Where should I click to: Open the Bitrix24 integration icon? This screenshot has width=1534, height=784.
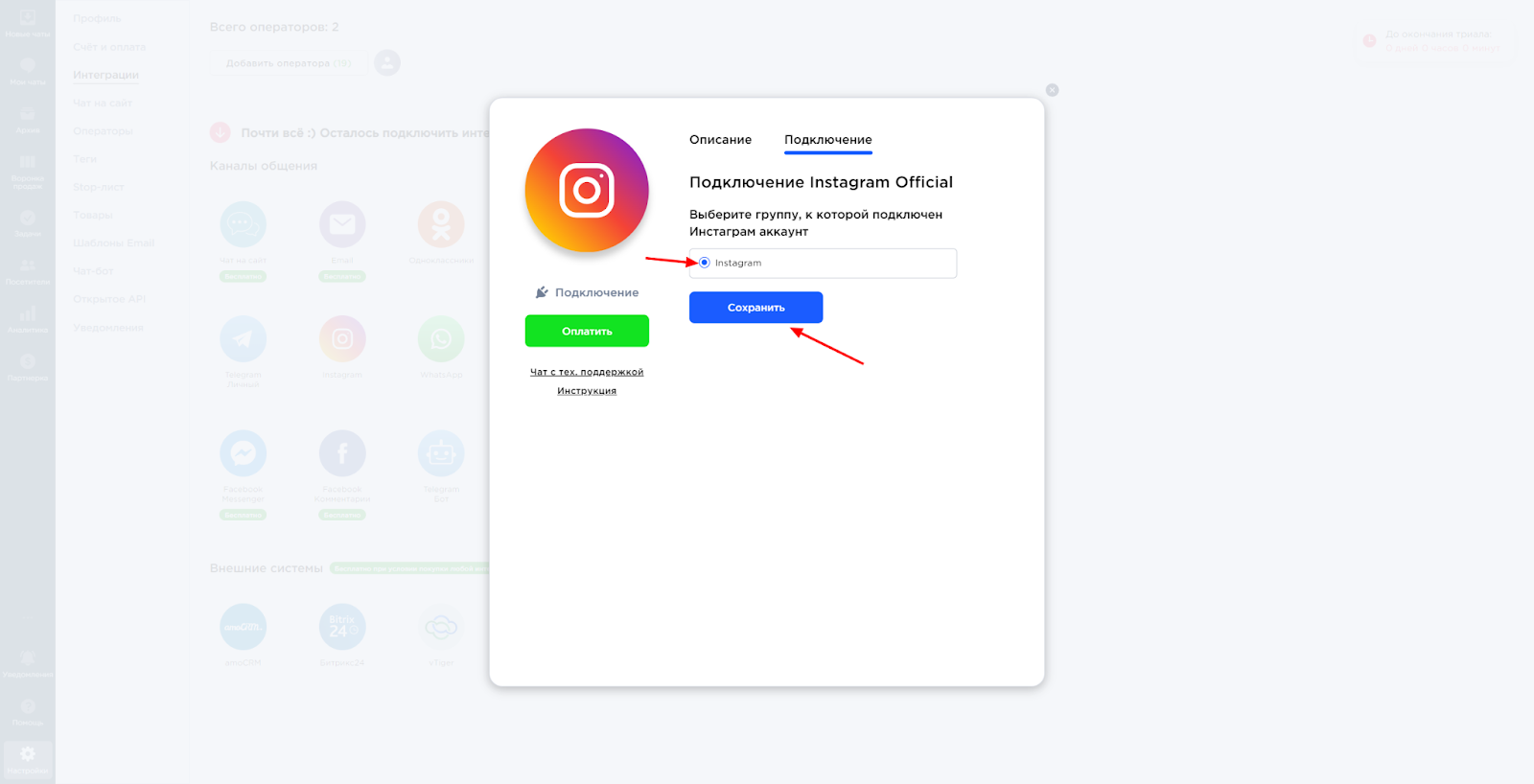pos(342,627)
